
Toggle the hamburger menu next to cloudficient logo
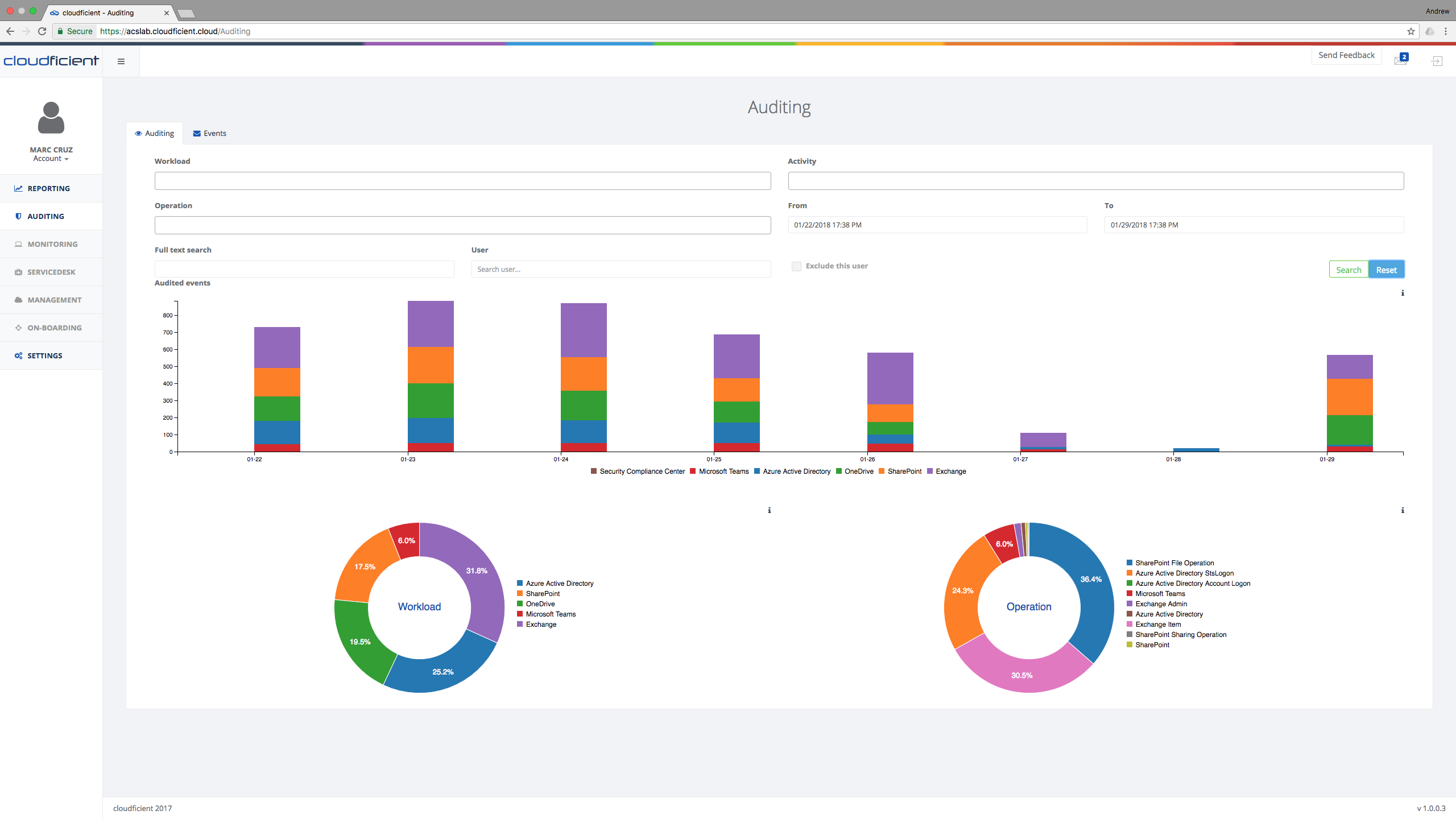[121, 61]
